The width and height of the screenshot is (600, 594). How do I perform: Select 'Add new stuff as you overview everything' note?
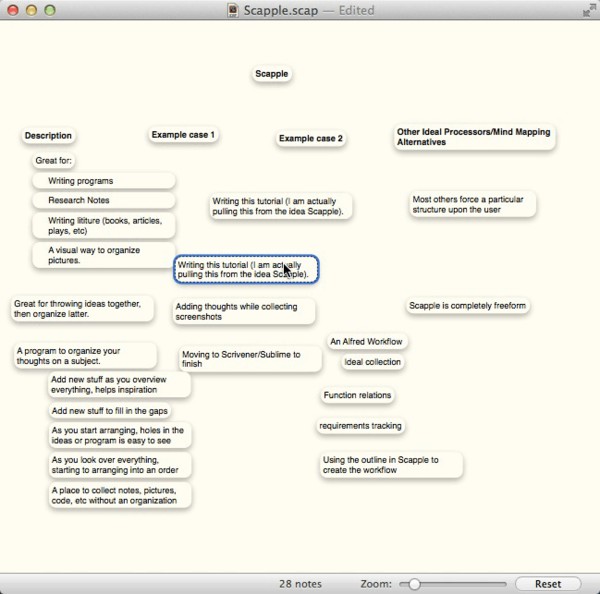click(119, 385)
